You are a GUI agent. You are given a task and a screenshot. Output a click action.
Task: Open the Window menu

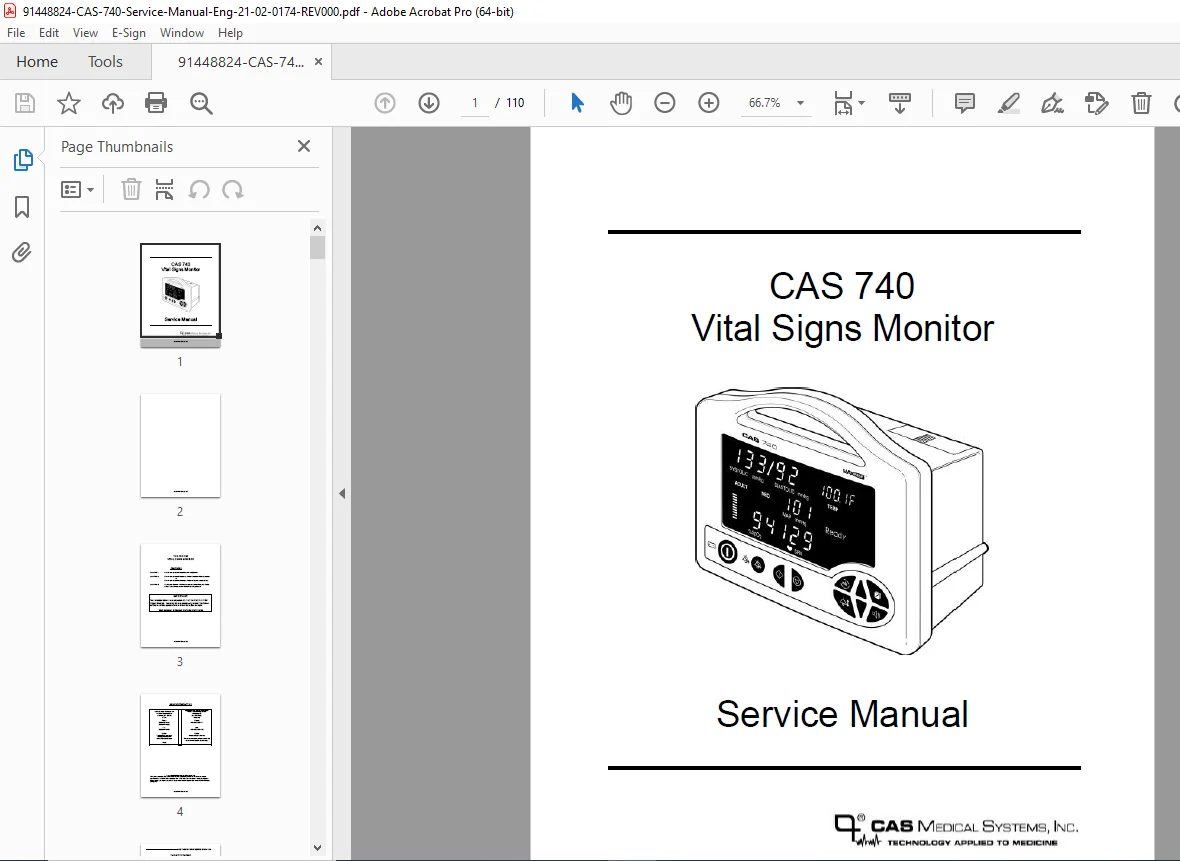point(181,33)
